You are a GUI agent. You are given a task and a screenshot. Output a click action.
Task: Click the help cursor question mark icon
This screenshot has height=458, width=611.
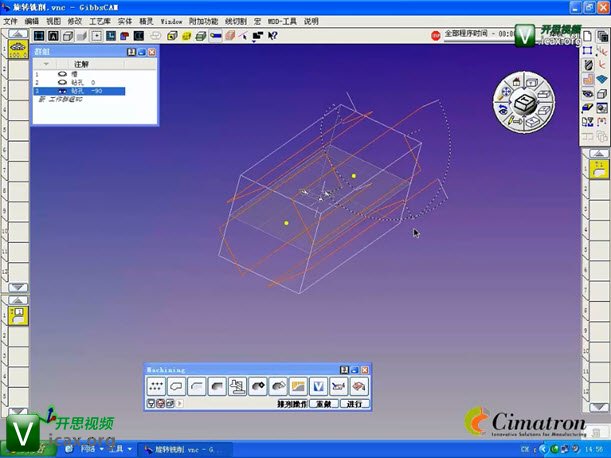click(272, 36)
